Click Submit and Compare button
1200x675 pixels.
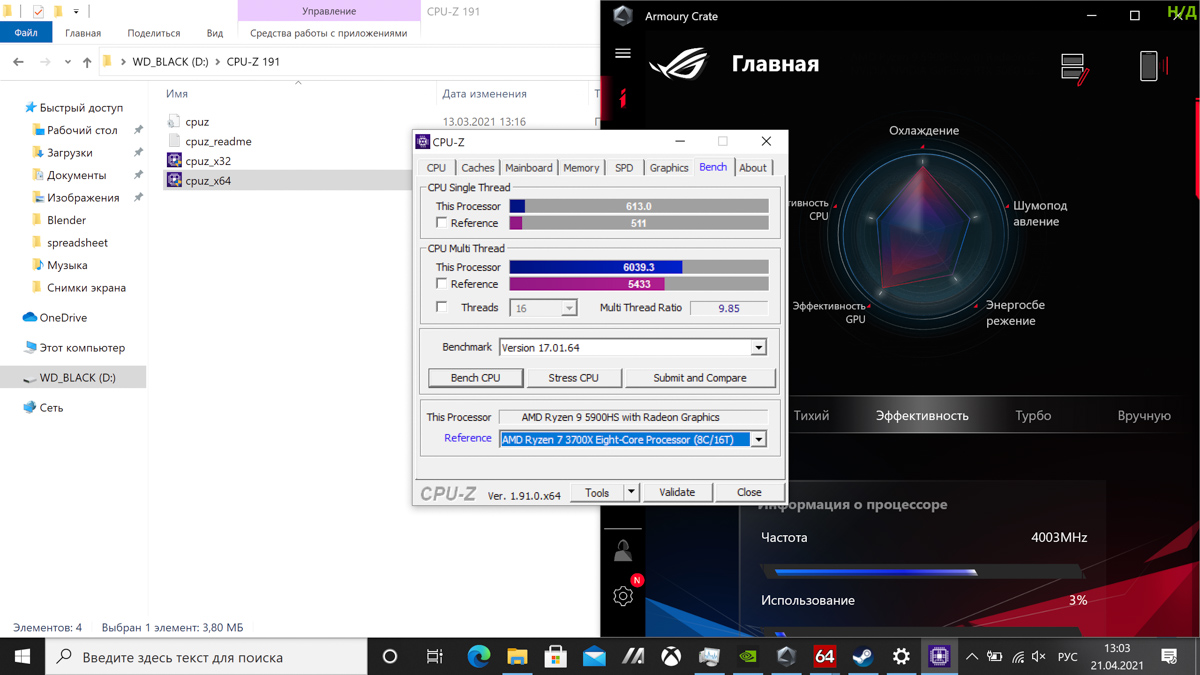point(700,378)
